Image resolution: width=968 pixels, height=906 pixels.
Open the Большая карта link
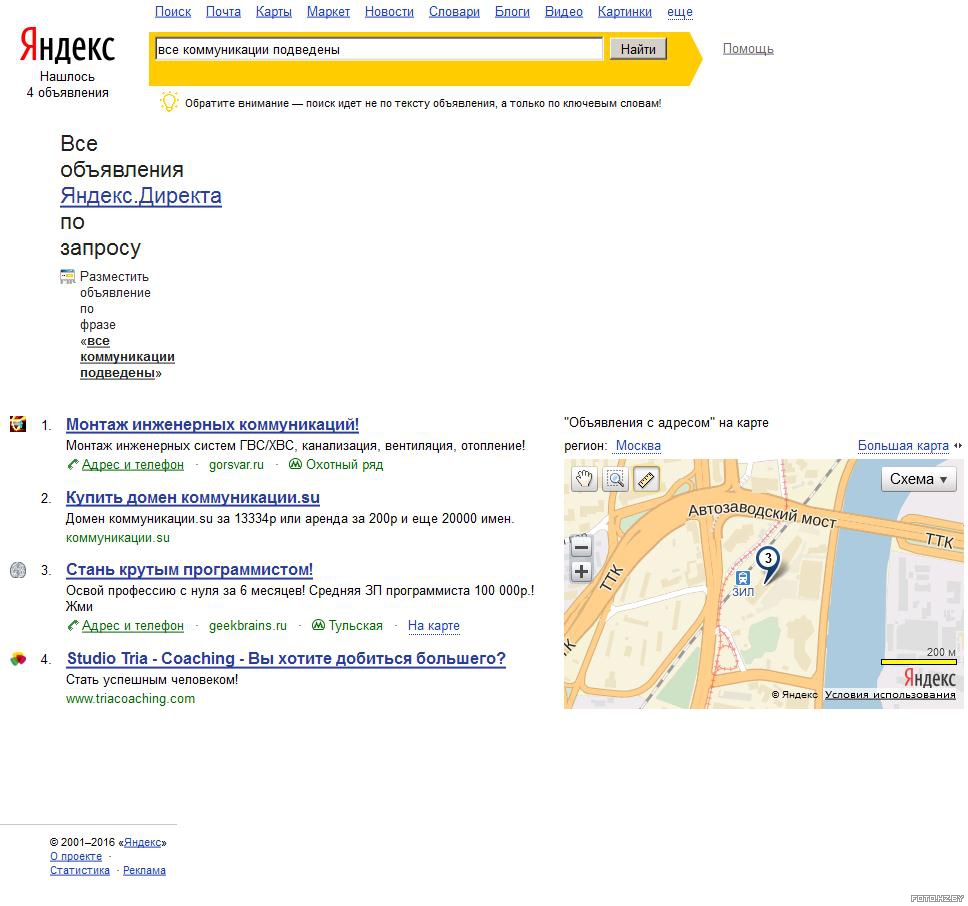click(x=903, y=446)
